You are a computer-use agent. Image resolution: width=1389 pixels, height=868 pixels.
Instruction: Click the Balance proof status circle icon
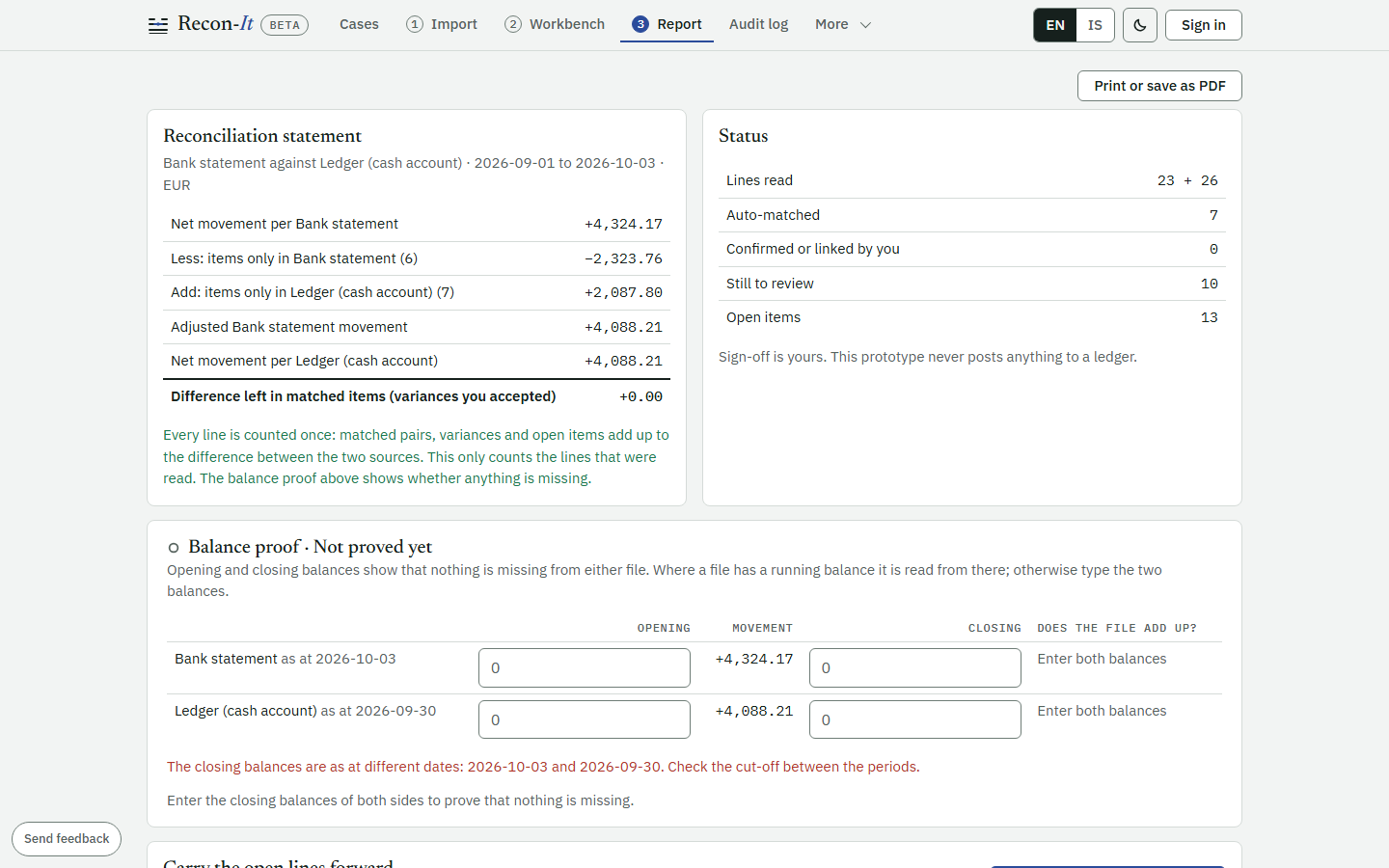click(174, 548)
